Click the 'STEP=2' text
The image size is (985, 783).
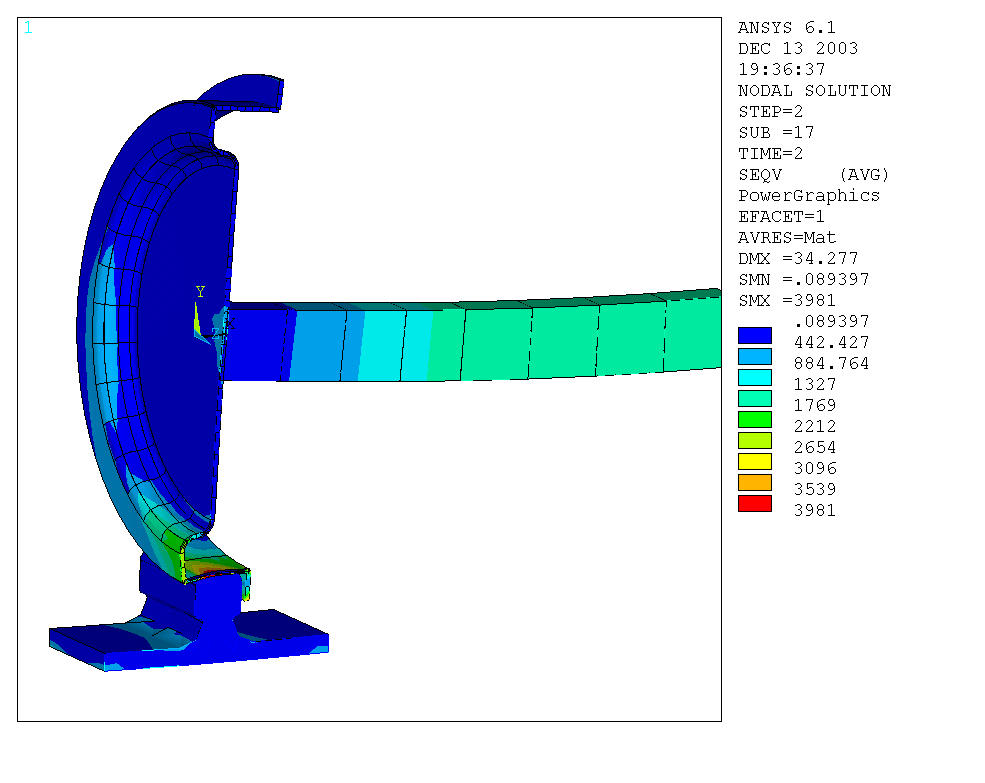pyautogui.click(x=770, y=111)
